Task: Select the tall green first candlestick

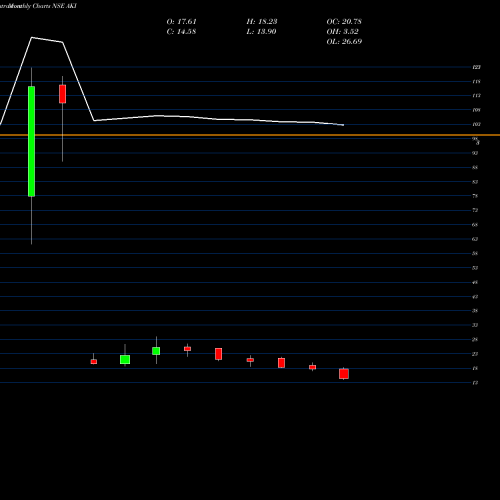Action: pos(31,141)
